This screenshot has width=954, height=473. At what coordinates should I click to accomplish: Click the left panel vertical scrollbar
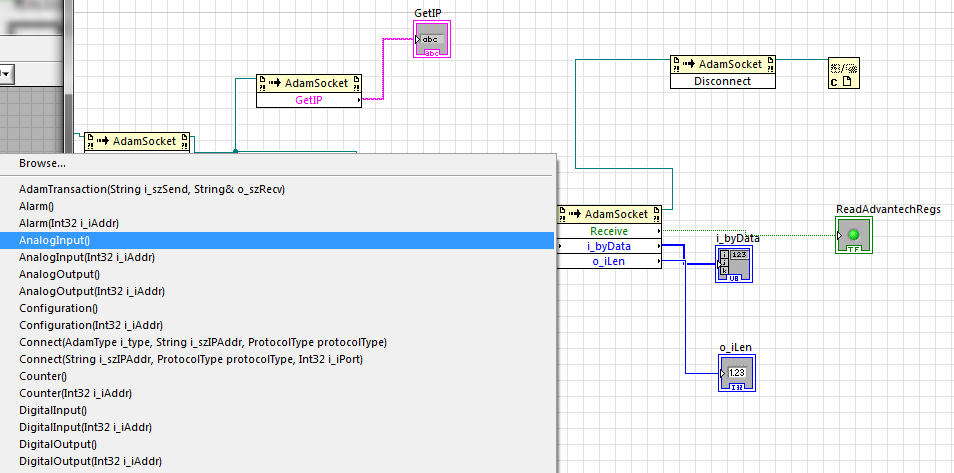[x=69, y=76]
